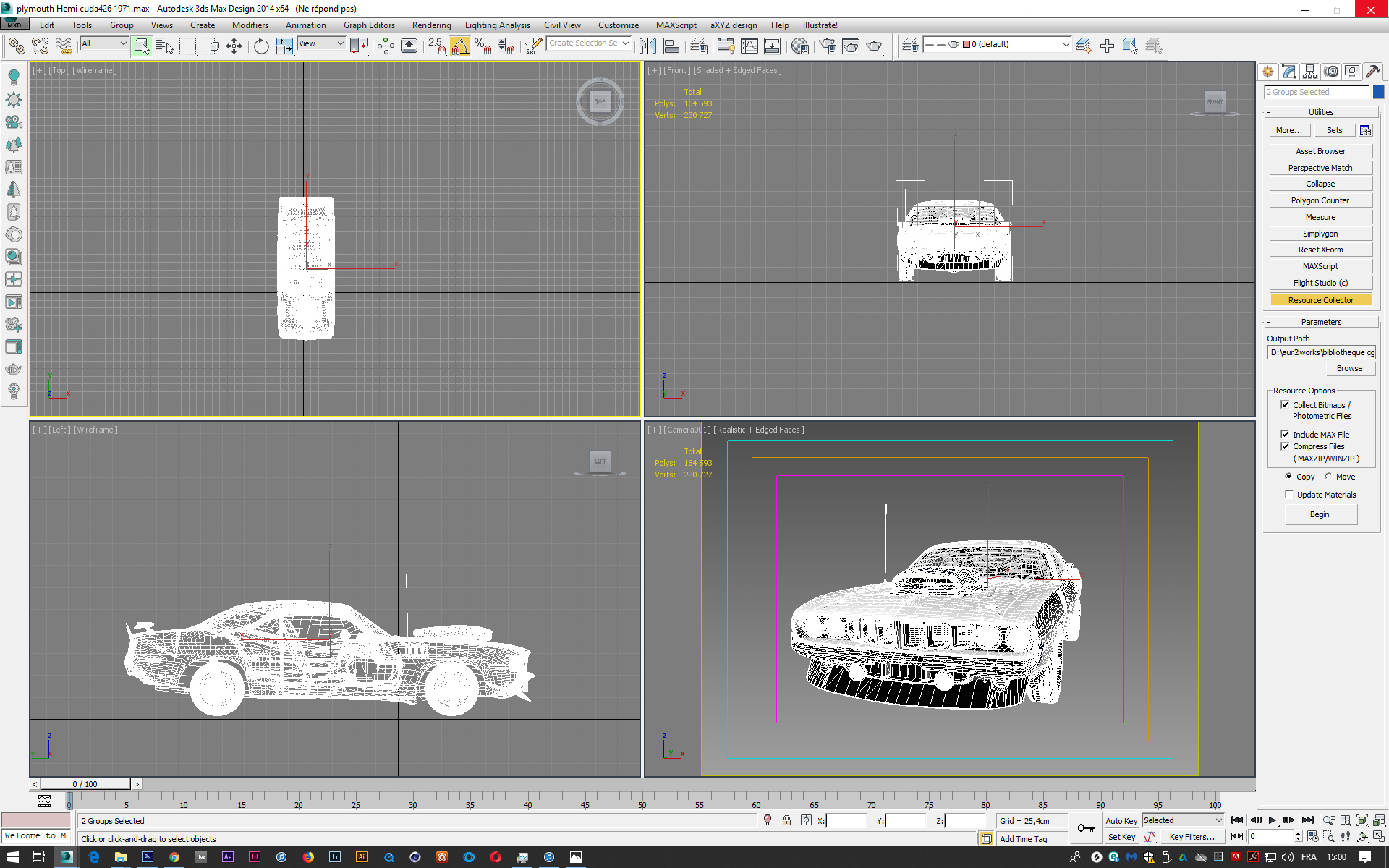Open Camera001 viewport shading label menu
1389x868 pixels.
[758, 430]
